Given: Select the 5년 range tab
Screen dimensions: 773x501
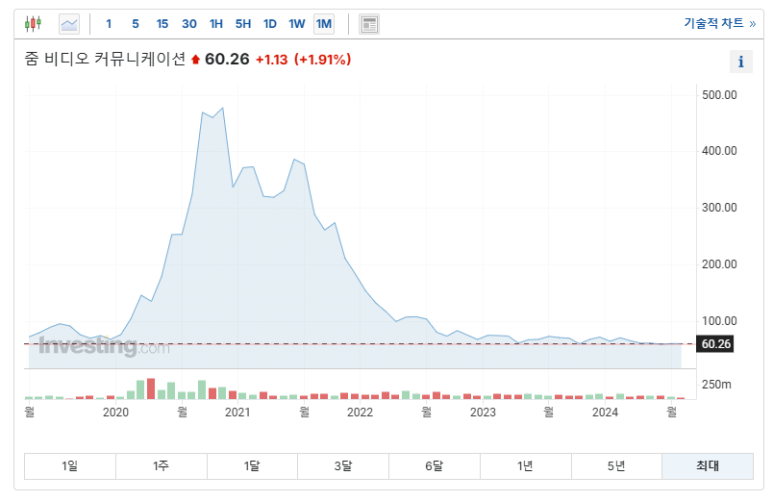Looking at the screenshot, I should tap(616, 466).
